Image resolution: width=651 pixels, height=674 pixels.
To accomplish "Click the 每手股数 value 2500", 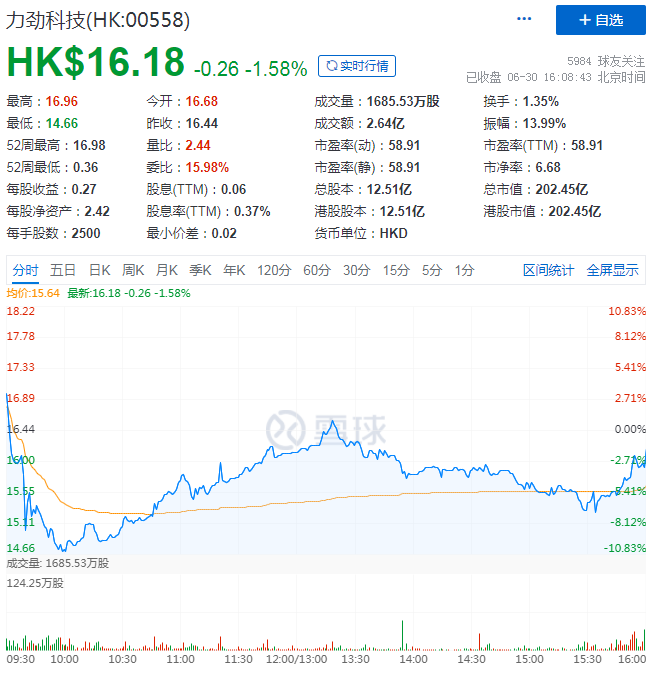I will (86, 233).
